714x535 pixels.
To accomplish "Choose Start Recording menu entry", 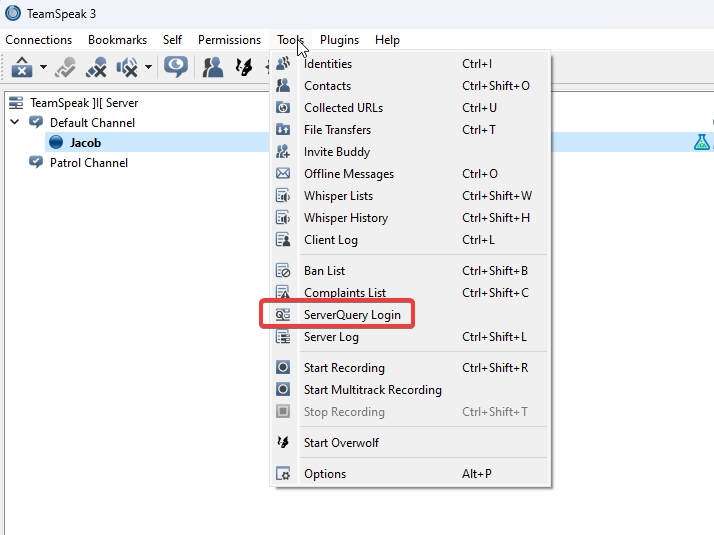I will coord(346,368).
